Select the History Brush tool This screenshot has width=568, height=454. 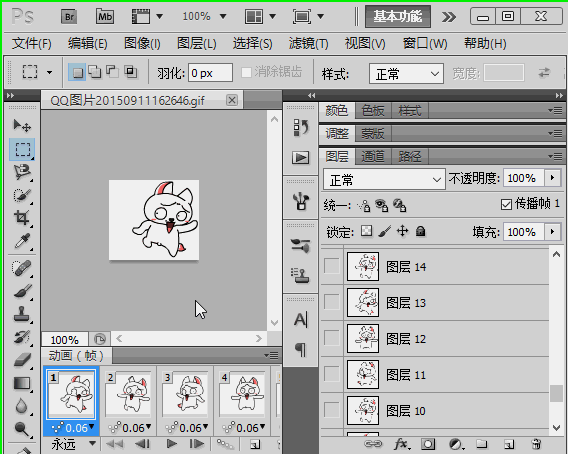click(x=22, y=337)
